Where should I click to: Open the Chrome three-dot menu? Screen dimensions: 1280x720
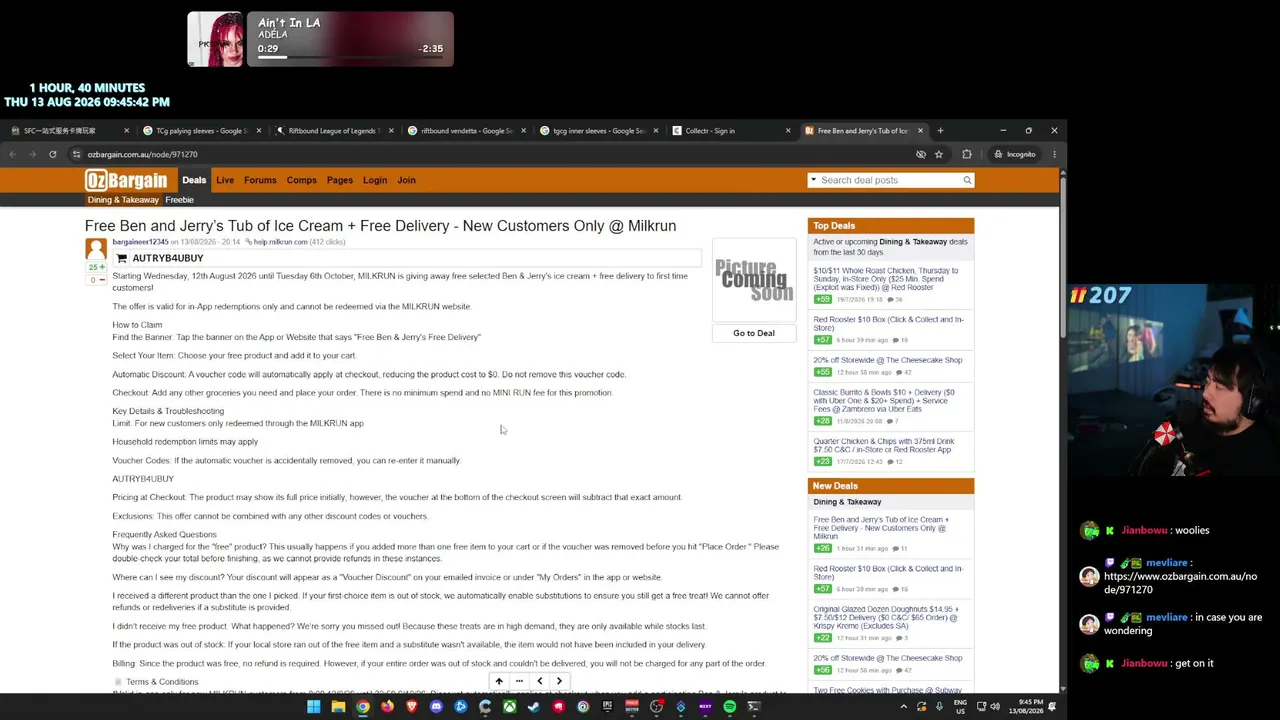click(x=1054, y=154)
